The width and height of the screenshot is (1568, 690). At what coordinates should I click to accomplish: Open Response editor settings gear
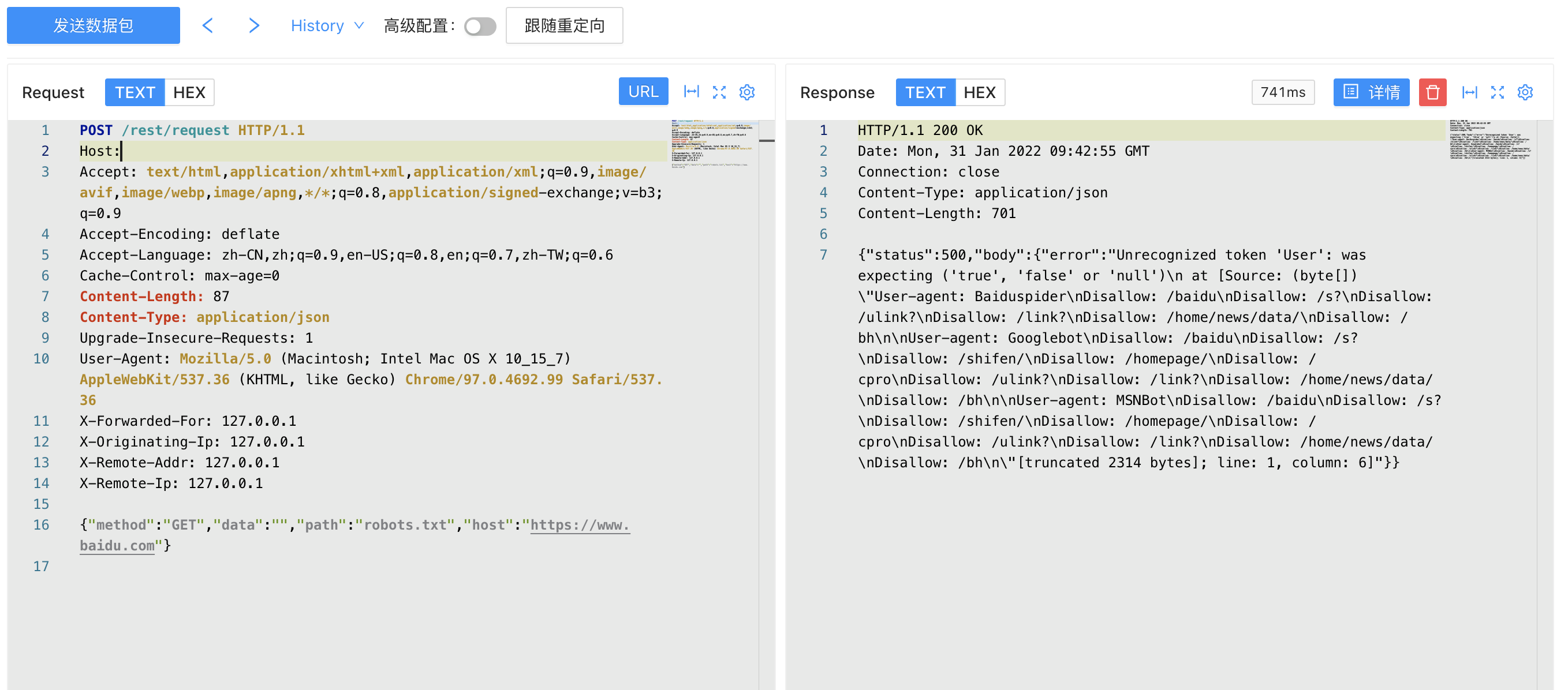point(1525,92)
